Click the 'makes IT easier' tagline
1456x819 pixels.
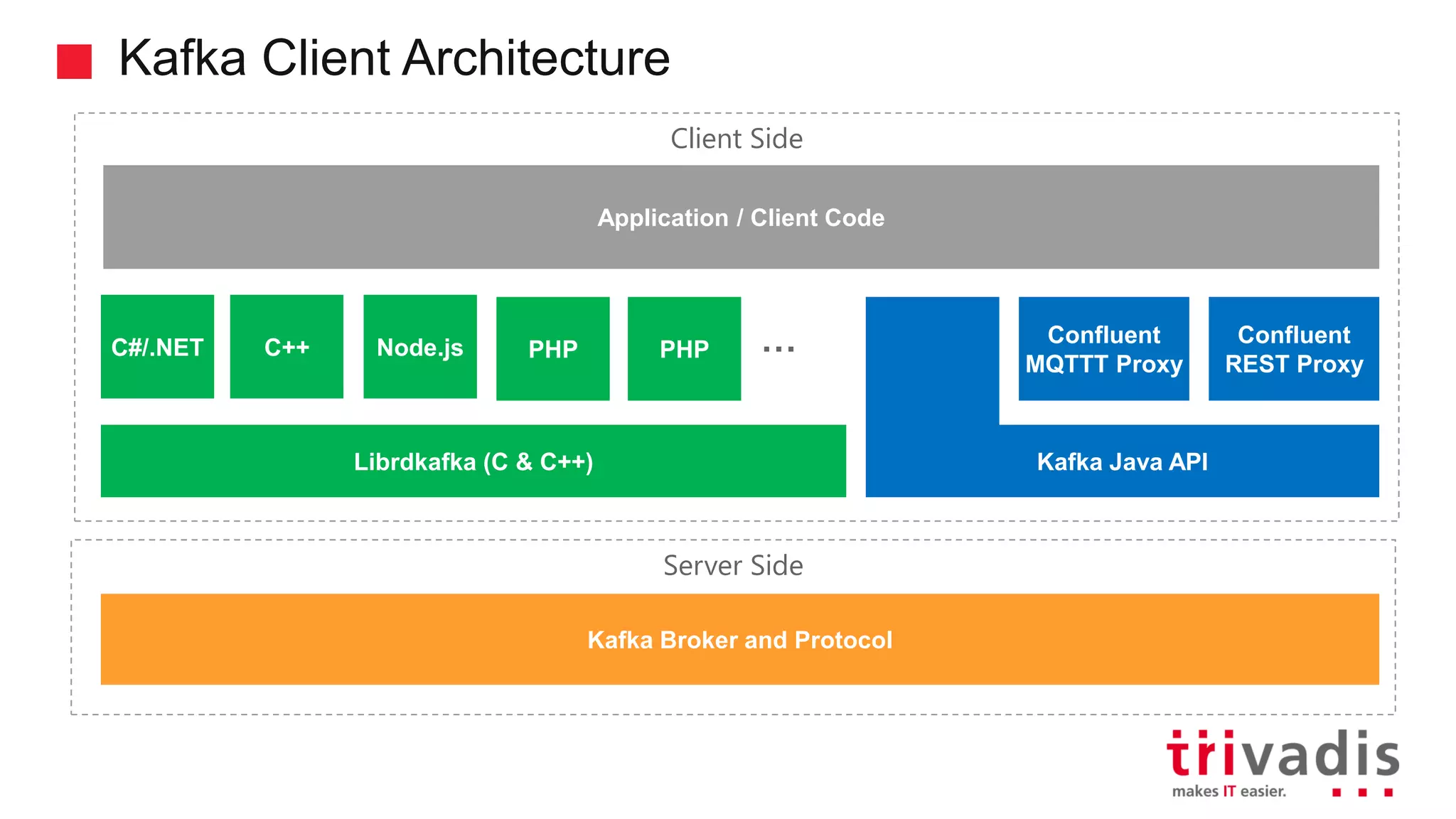(1228, 791)
